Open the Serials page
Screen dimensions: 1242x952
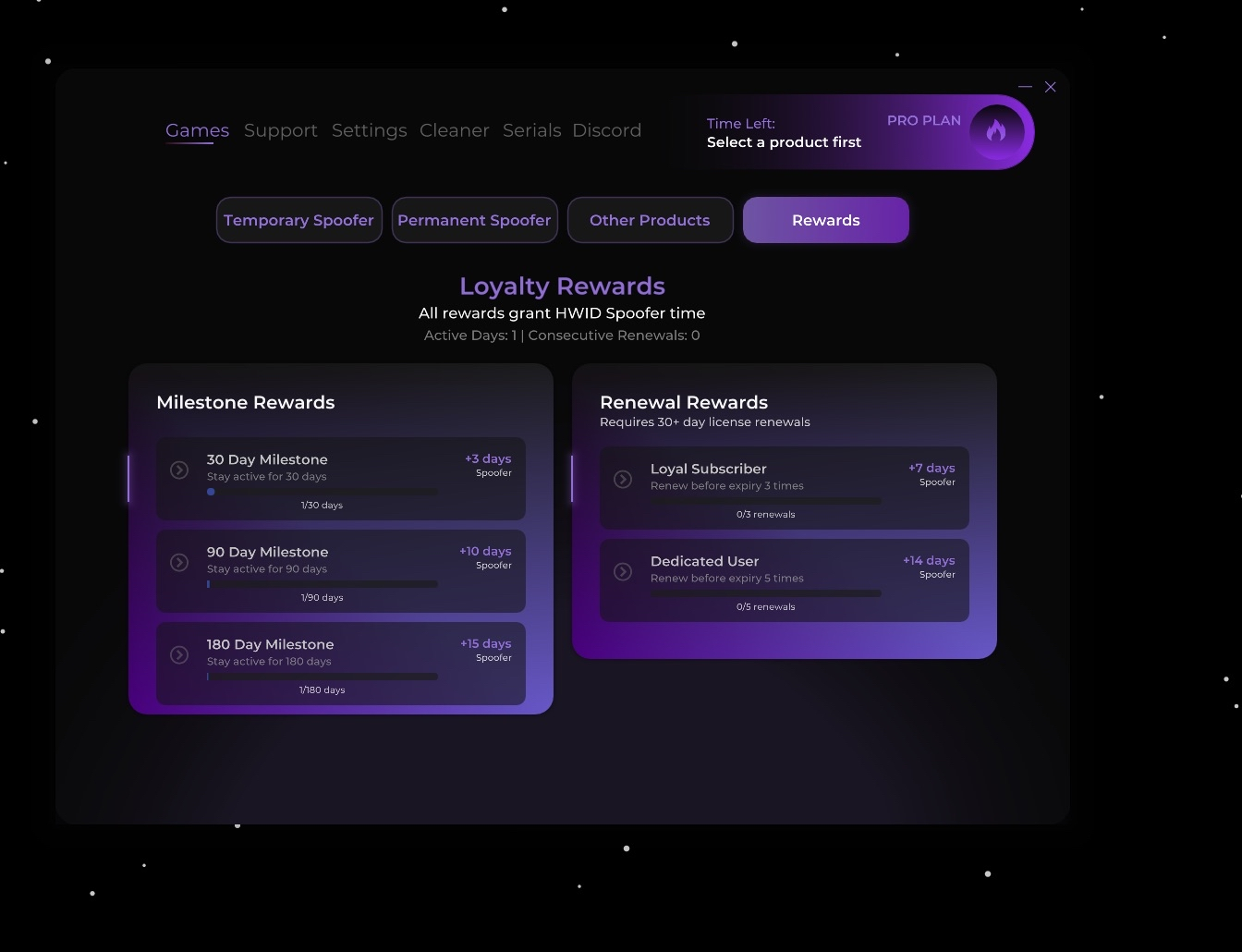[x=531, y=130]
